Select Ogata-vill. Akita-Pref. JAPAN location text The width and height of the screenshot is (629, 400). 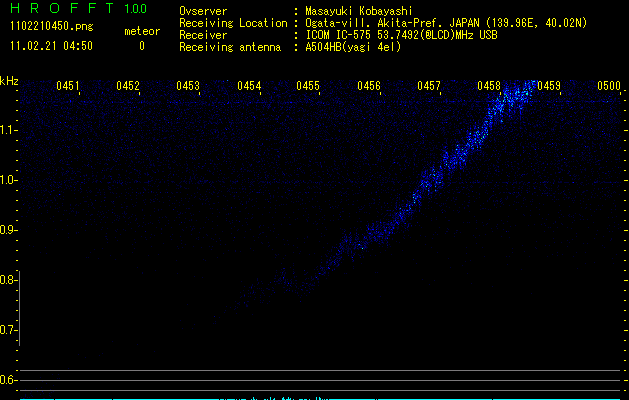pyautogui.click(x=446, y=23)
